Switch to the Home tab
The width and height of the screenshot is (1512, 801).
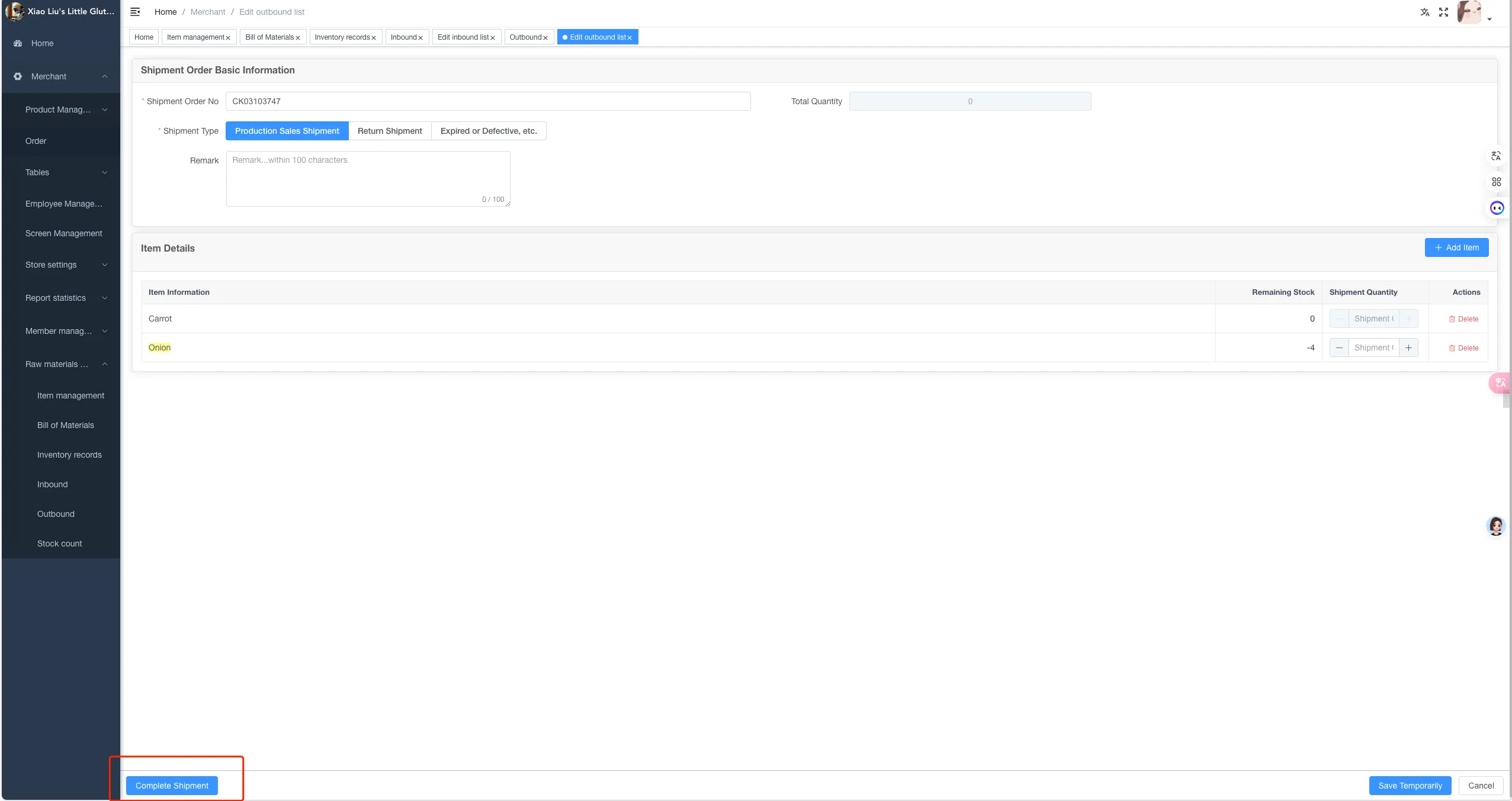[144, 37]
